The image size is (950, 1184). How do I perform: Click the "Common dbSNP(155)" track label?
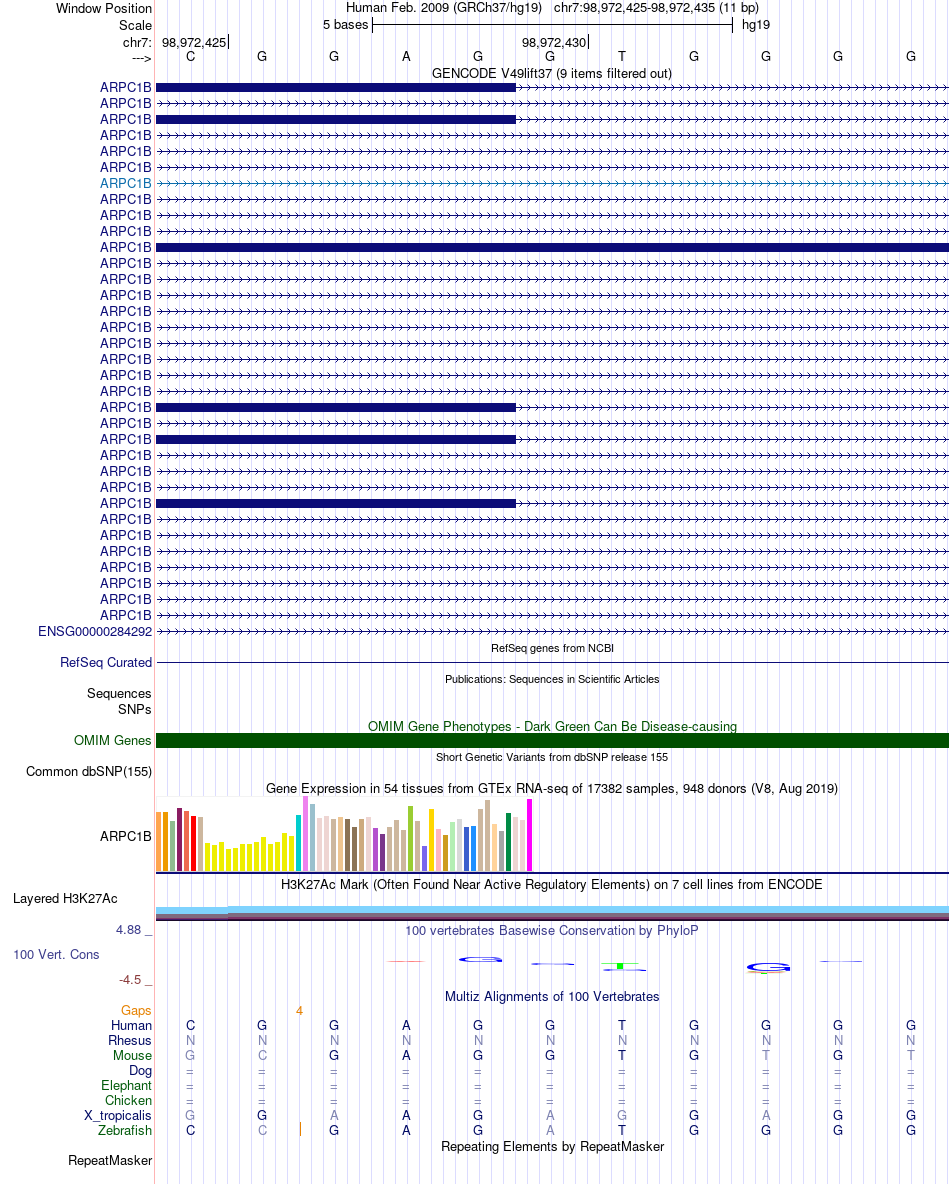click(88, 772)
